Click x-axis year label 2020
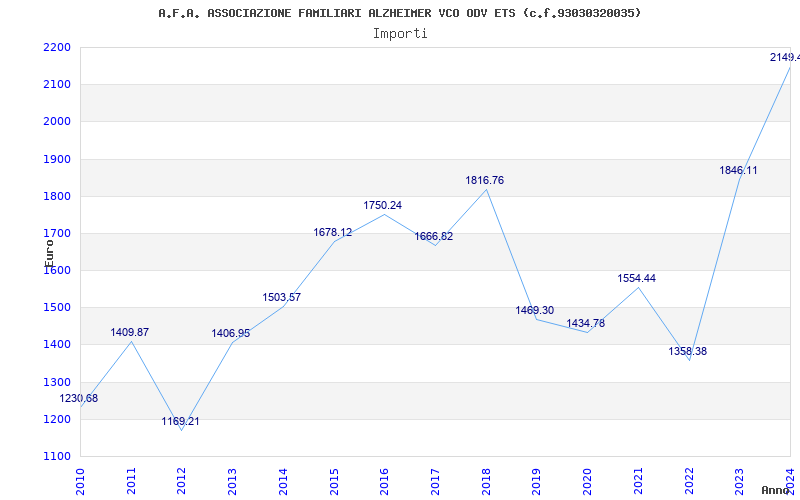 pyautogui.click(x=588, y=481)
